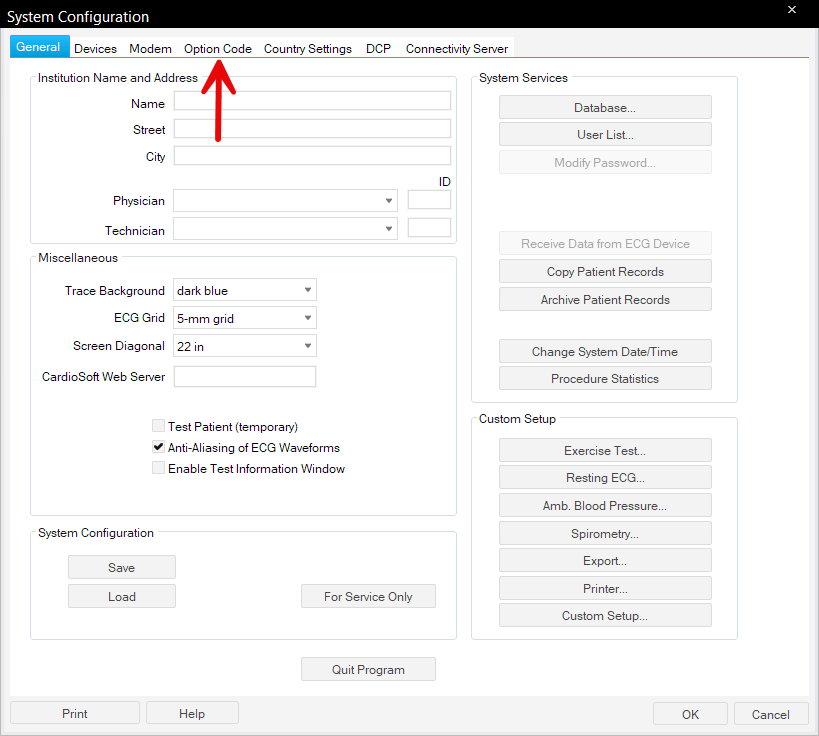Disable Anti-Aliasing of ECG Waveforms
819x736 pixels.
pyautogui.click(x=158, y=448)
